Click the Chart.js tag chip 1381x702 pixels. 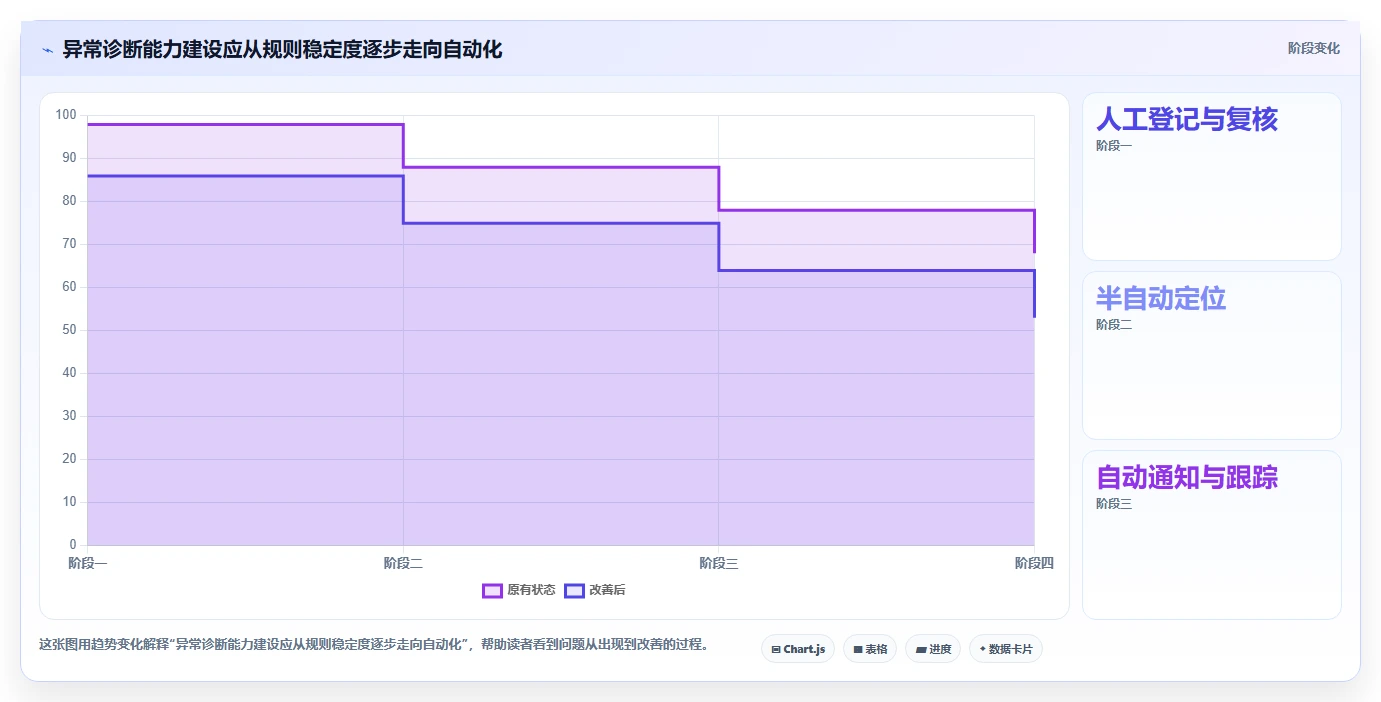click(798, 649)
